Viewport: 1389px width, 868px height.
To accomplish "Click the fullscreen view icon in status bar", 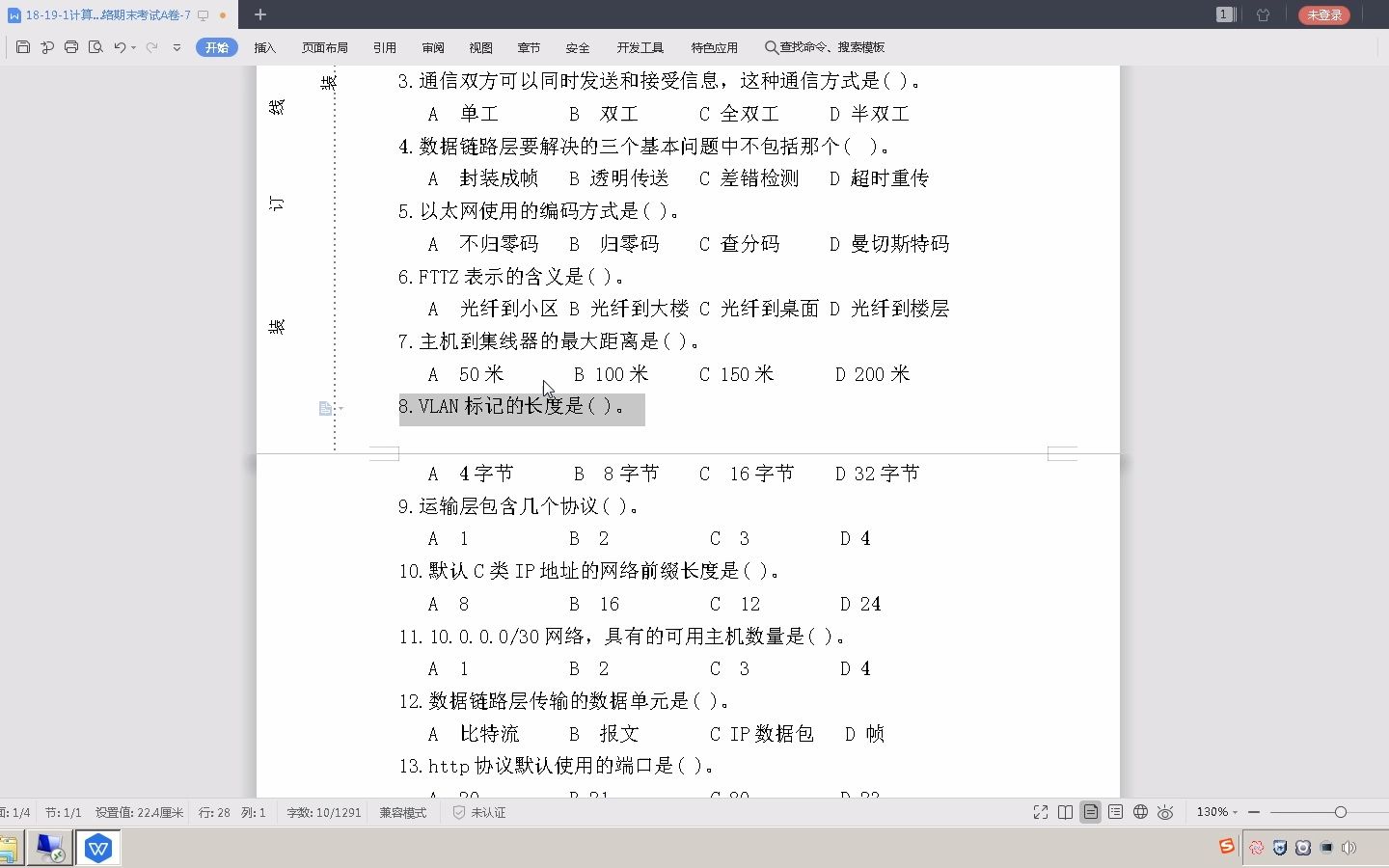I will [1041, 812].
